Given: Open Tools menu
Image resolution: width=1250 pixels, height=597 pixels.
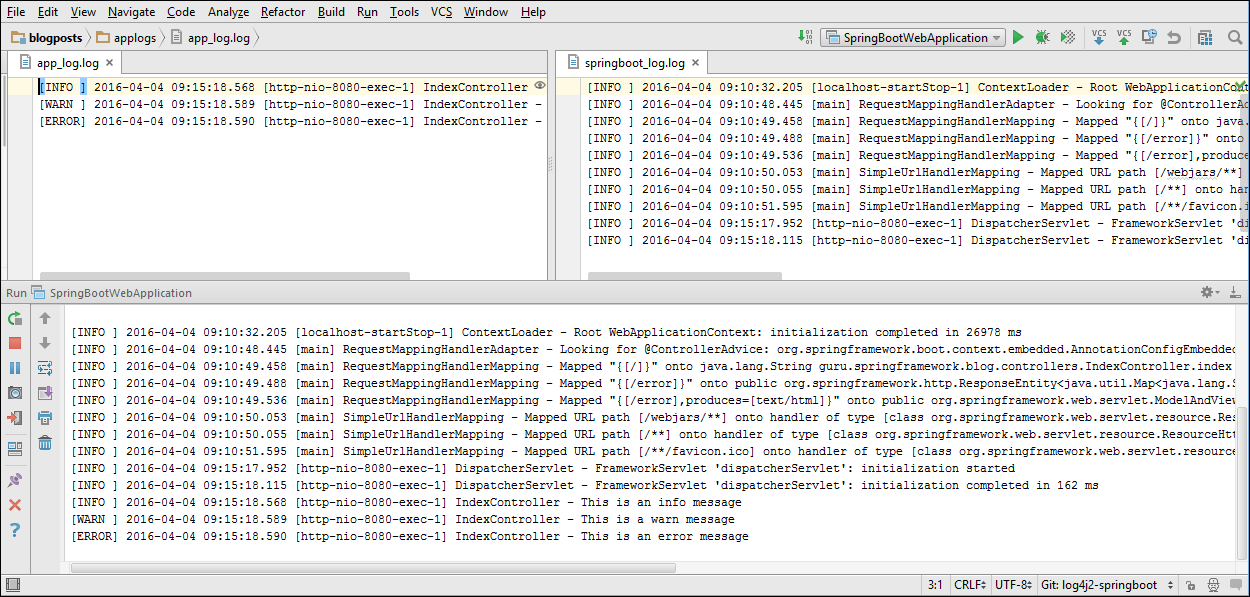Looking at the screenshot, I should point(405,12).
